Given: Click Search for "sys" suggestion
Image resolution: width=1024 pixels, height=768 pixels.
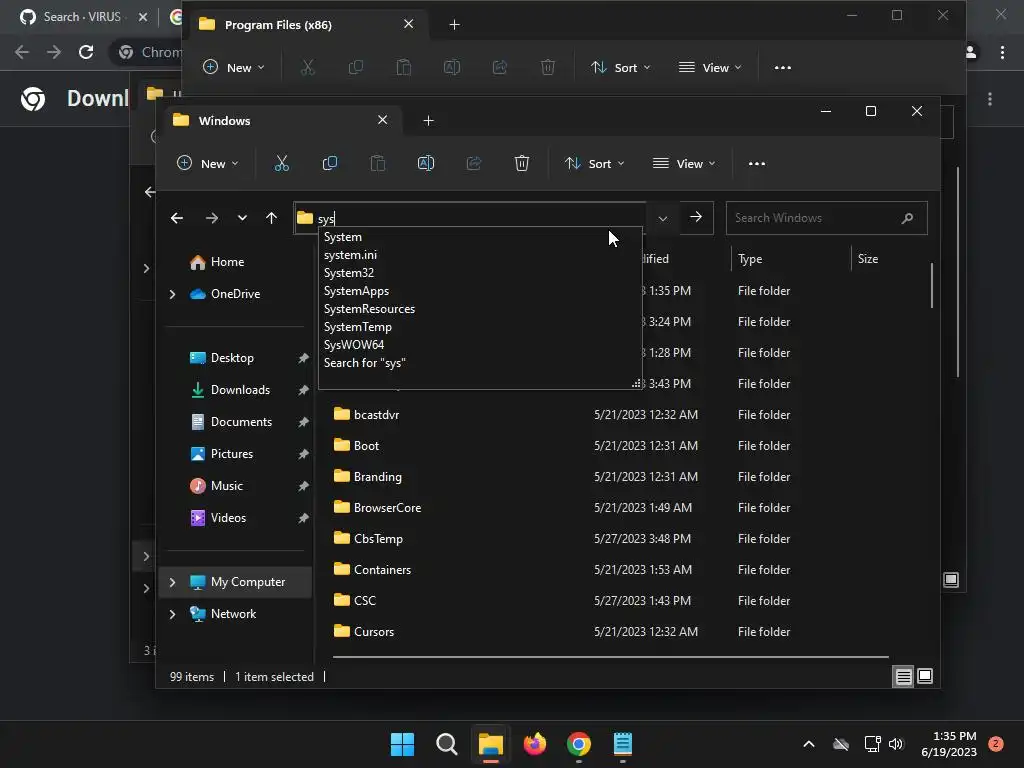Looking at the screenshot, I should coord(480,362).
